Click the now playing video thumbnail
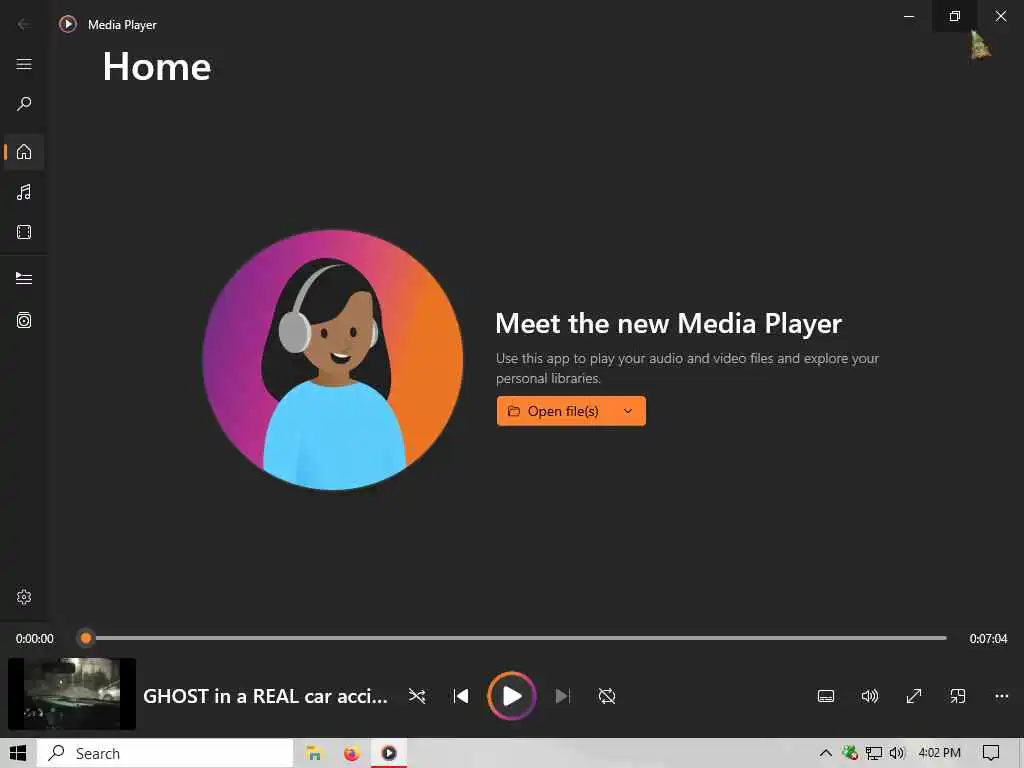The width and height of the screenshot is (1024, 768). (72, 694)
